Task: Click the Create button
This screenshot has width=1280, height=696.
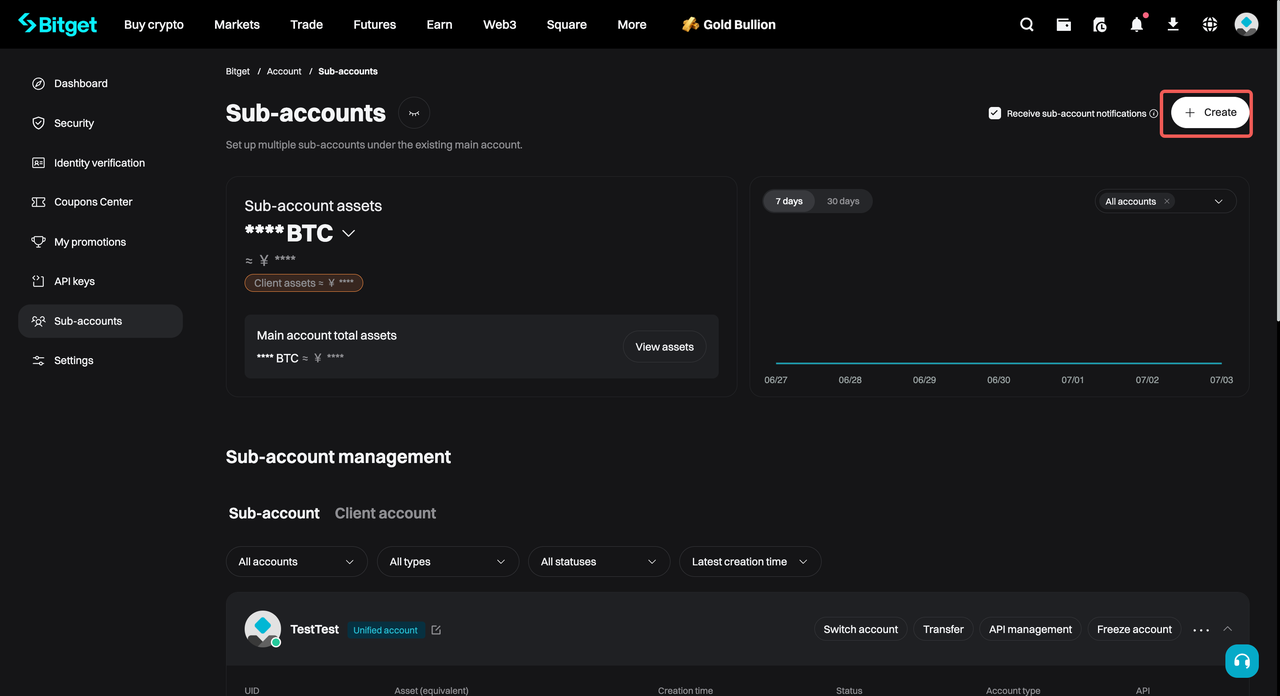Action: coord(1210,113)
